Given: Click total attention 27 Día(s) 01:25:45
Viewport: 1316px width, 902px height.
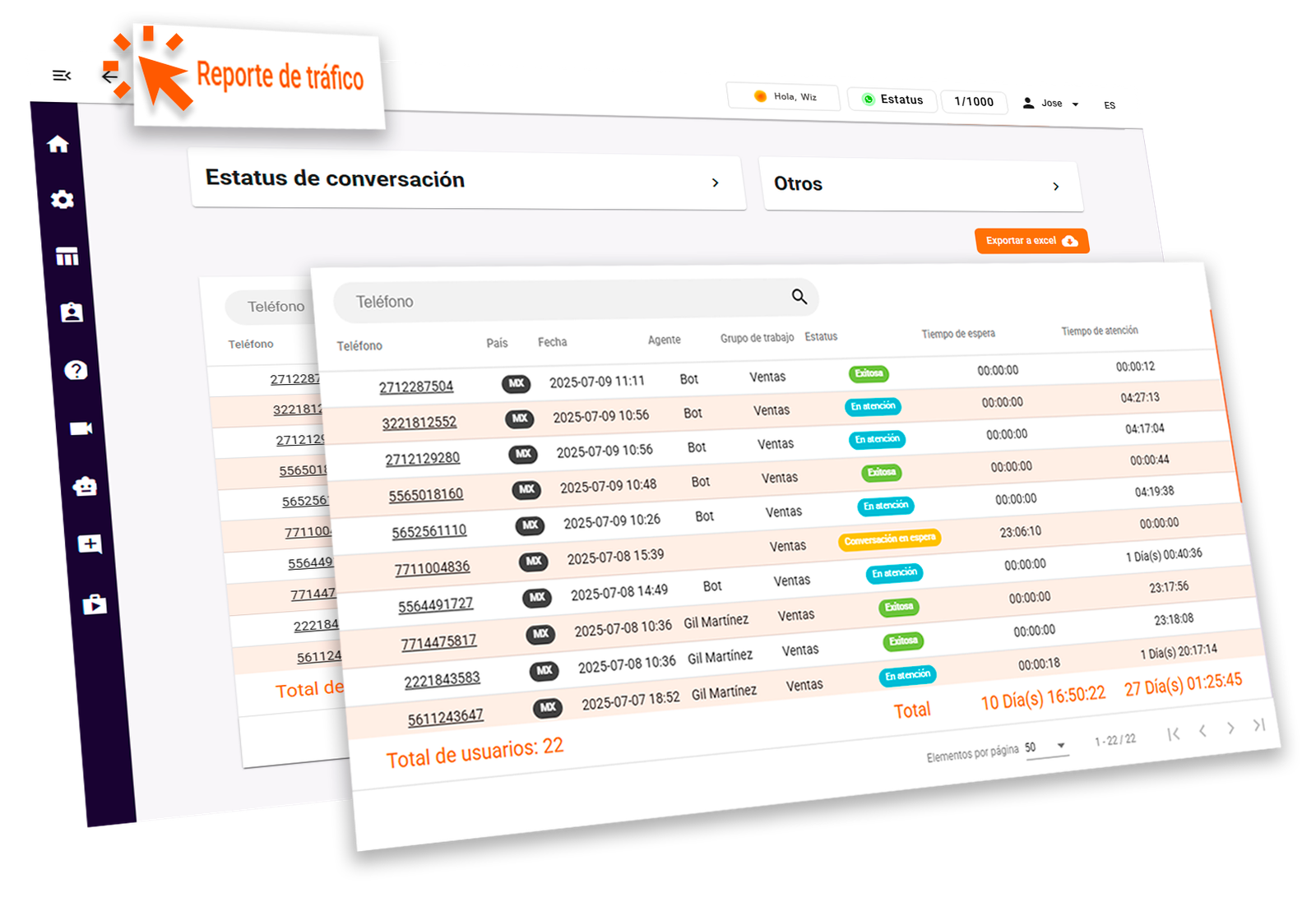Looking at the screenshot, I should 1184,684.
